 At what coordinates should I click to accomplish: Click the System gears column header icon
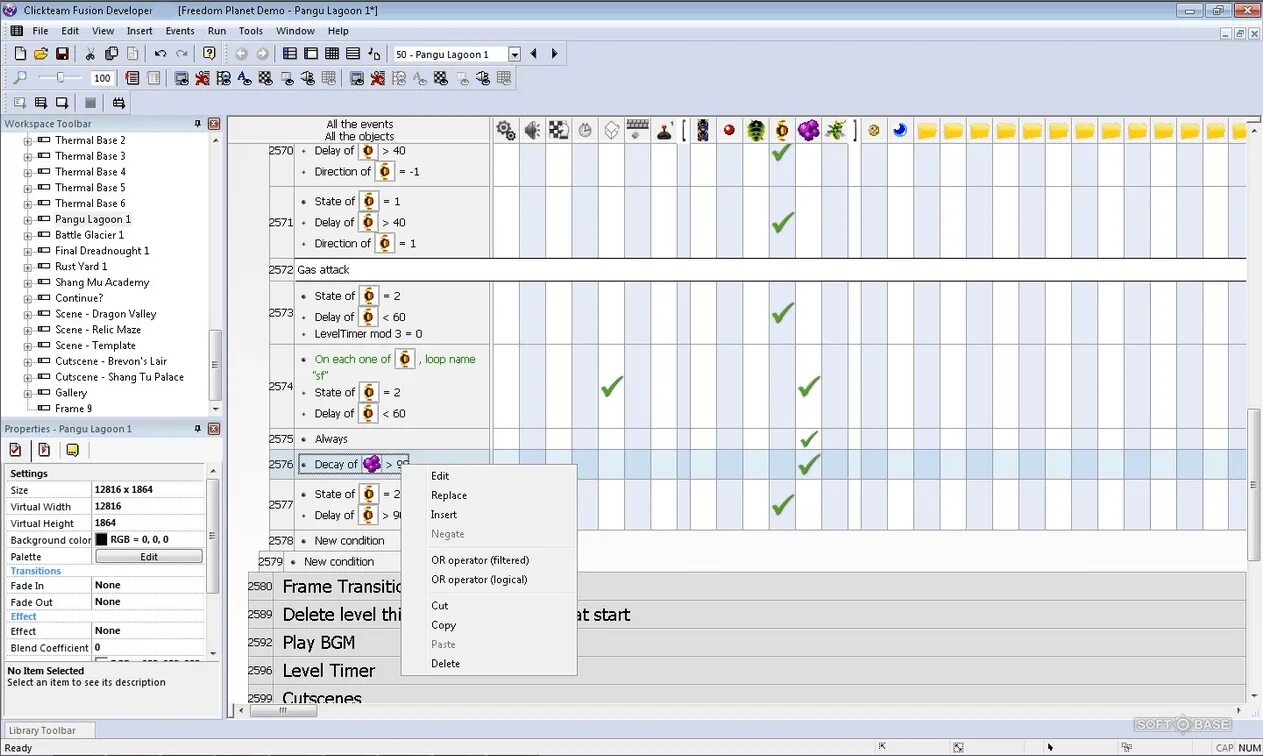point(506,130)
